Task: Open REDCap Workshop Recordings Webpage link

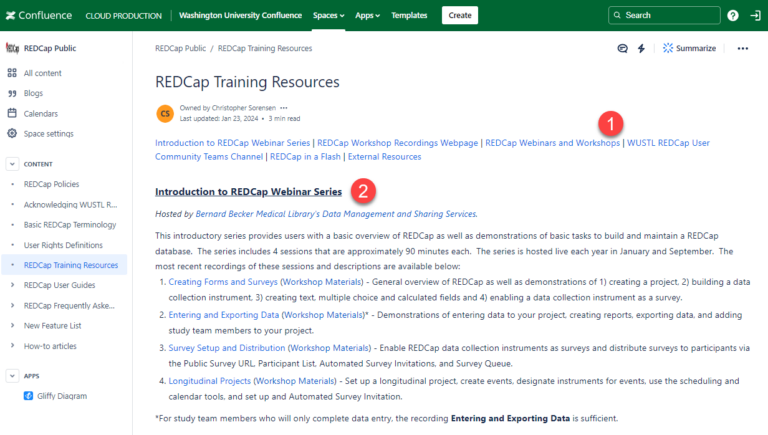Action: click(398, 143)
